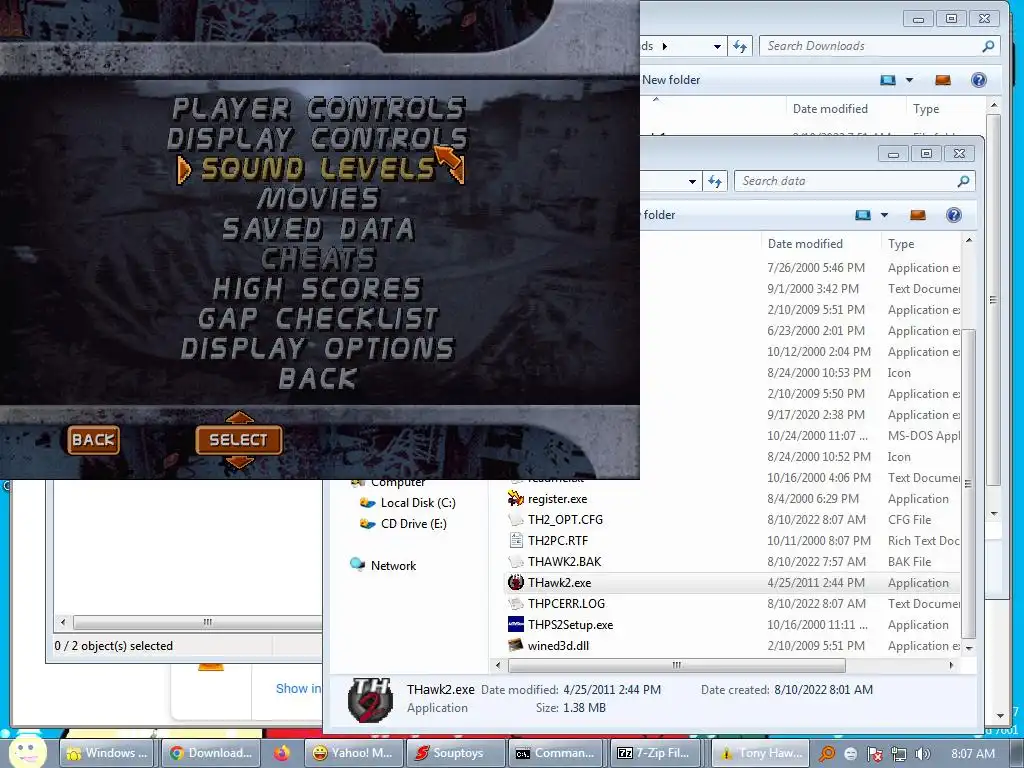This screenshot has width=1024, height=768.
Task: Open address history dropdown in Downloads window
Action: point(717,46)
